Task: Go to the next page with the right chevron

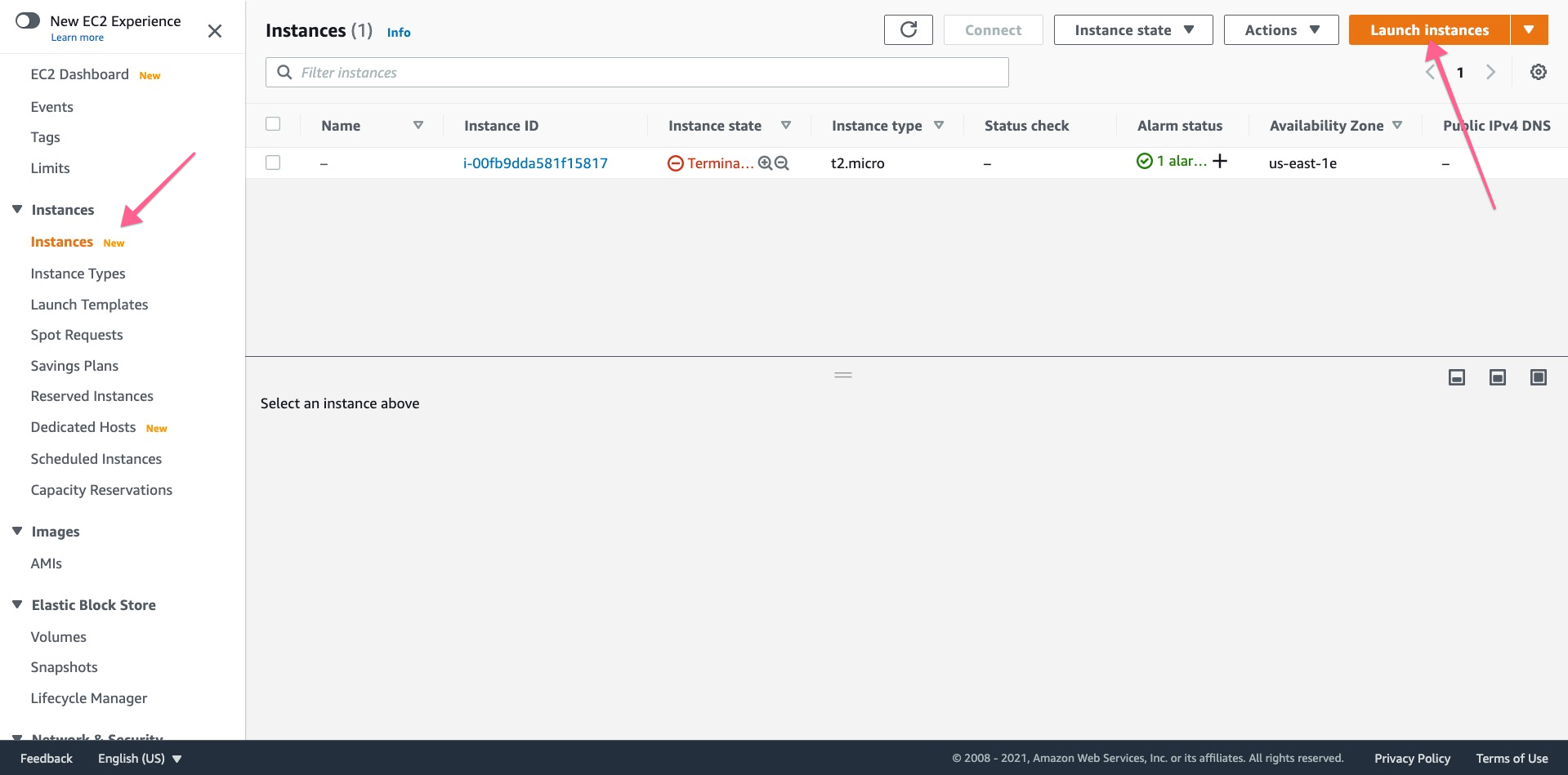Action: pos(1490,72)
